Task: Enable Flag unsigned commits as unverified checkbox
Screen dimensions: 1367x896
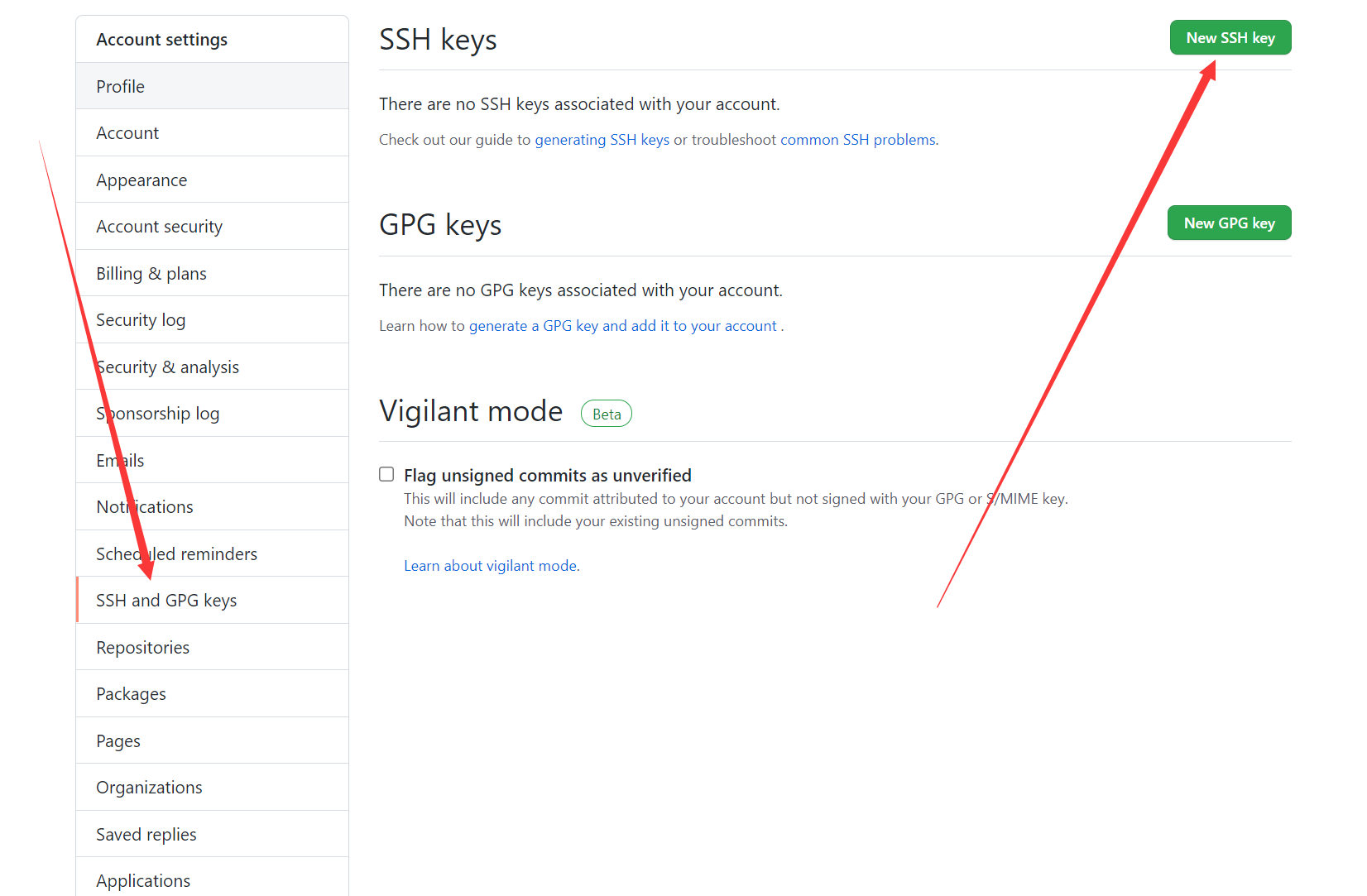Action: point(386,474)
